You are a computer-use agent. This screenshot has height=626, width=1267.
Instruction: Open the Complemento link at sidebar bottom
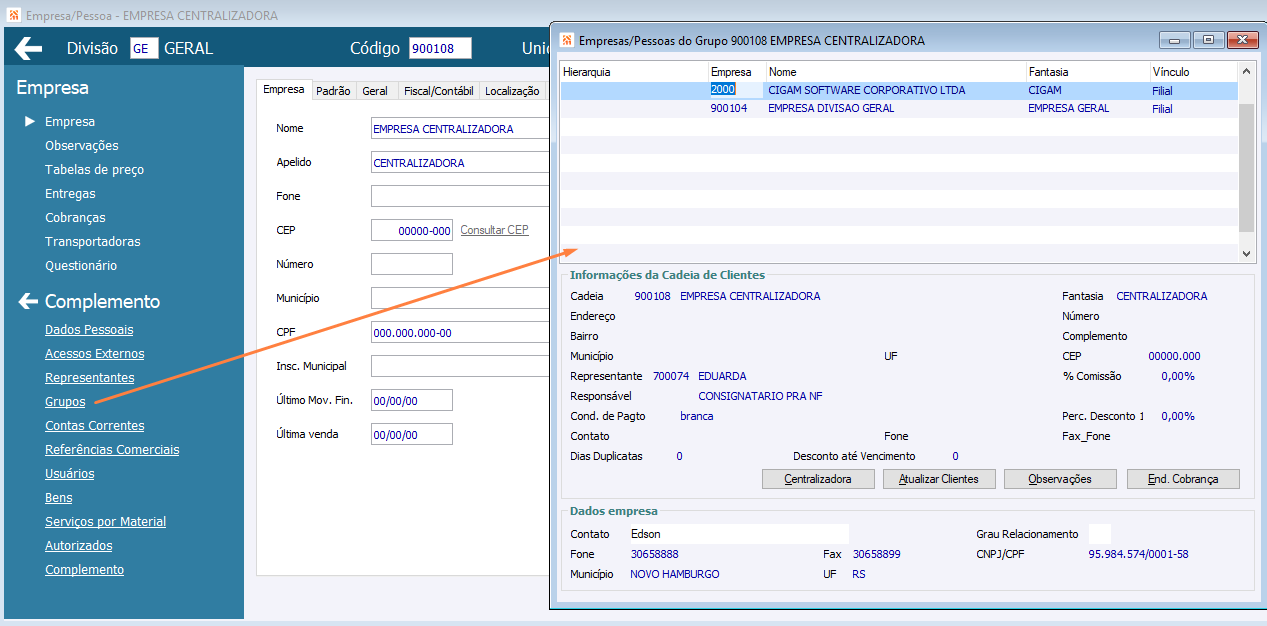point(85,570)
